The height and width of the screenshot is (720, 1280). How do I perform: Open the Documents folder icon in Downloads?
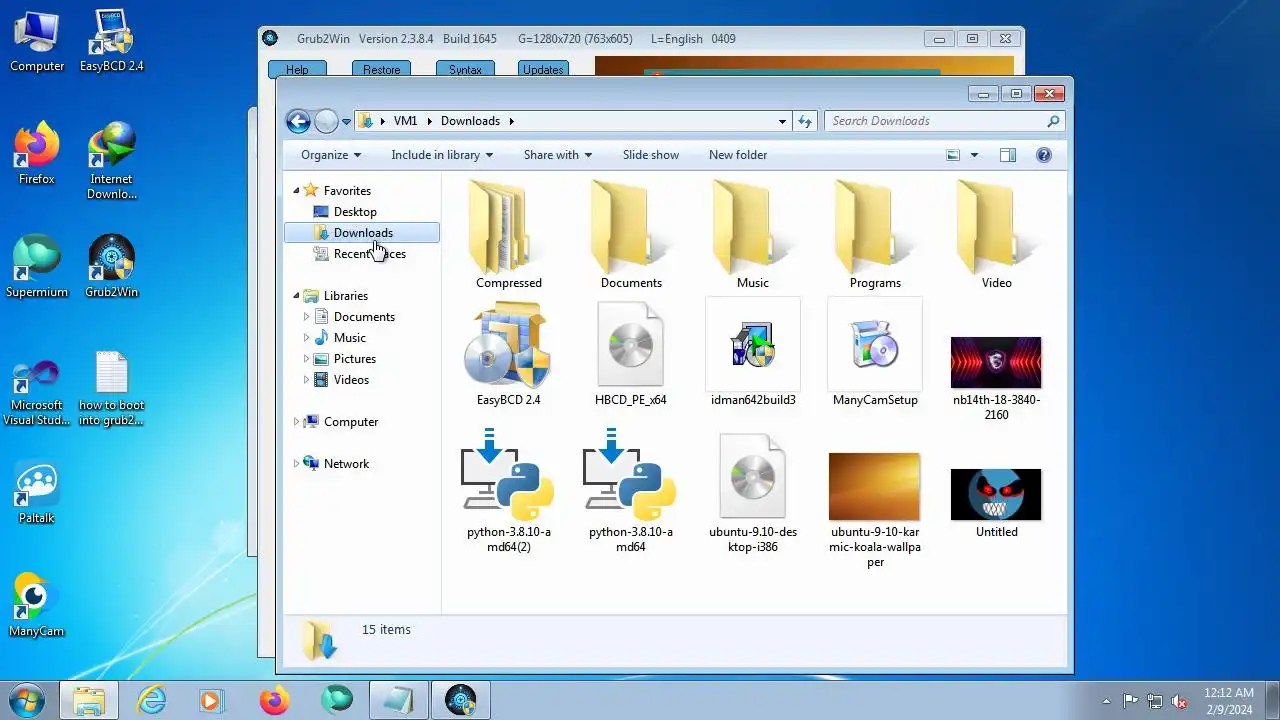(631, 227)
